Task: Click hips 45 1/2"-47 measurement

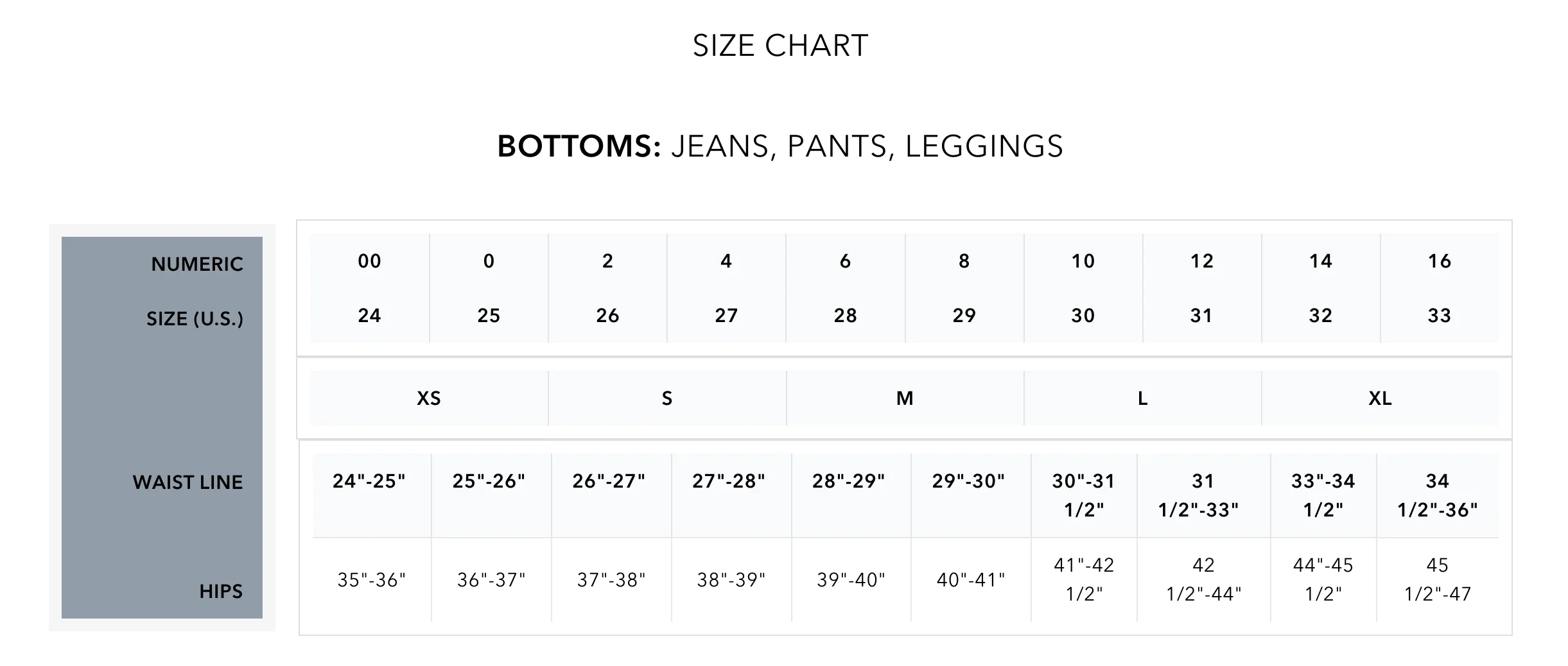Action: click(1437, 579)
